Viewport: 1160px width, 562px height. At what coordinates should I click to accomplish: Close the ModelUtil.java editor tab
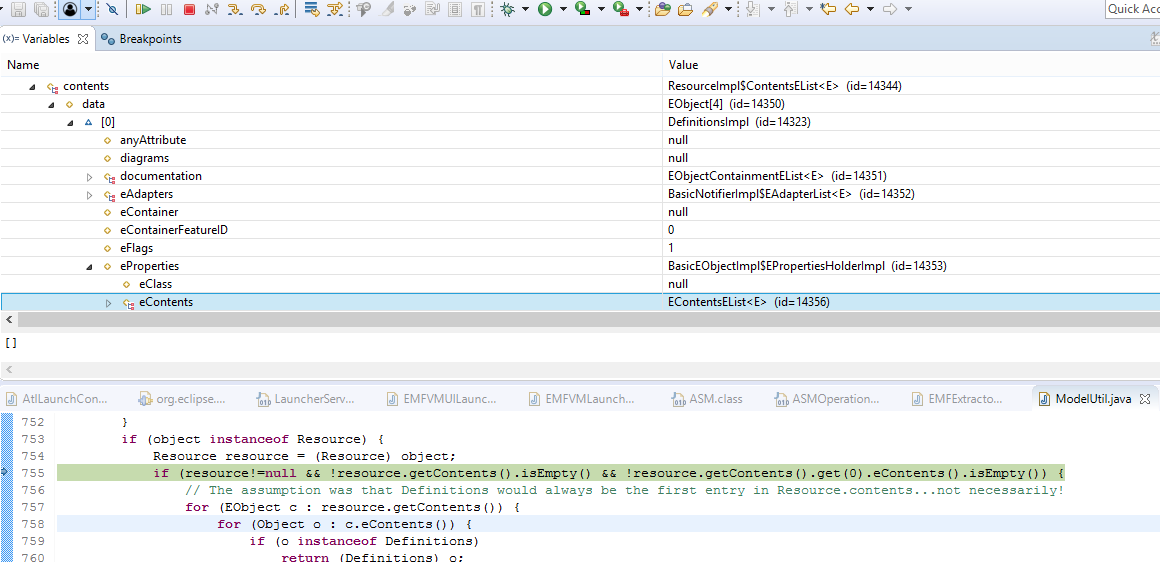1144,399
